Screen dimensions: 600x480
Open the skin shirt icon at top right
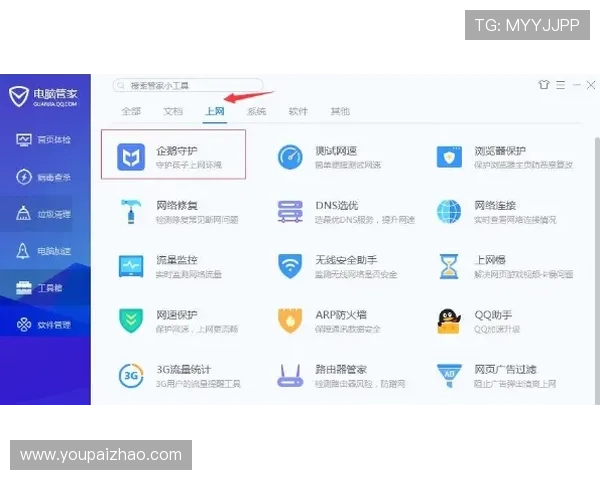click(x=544, y=85)
